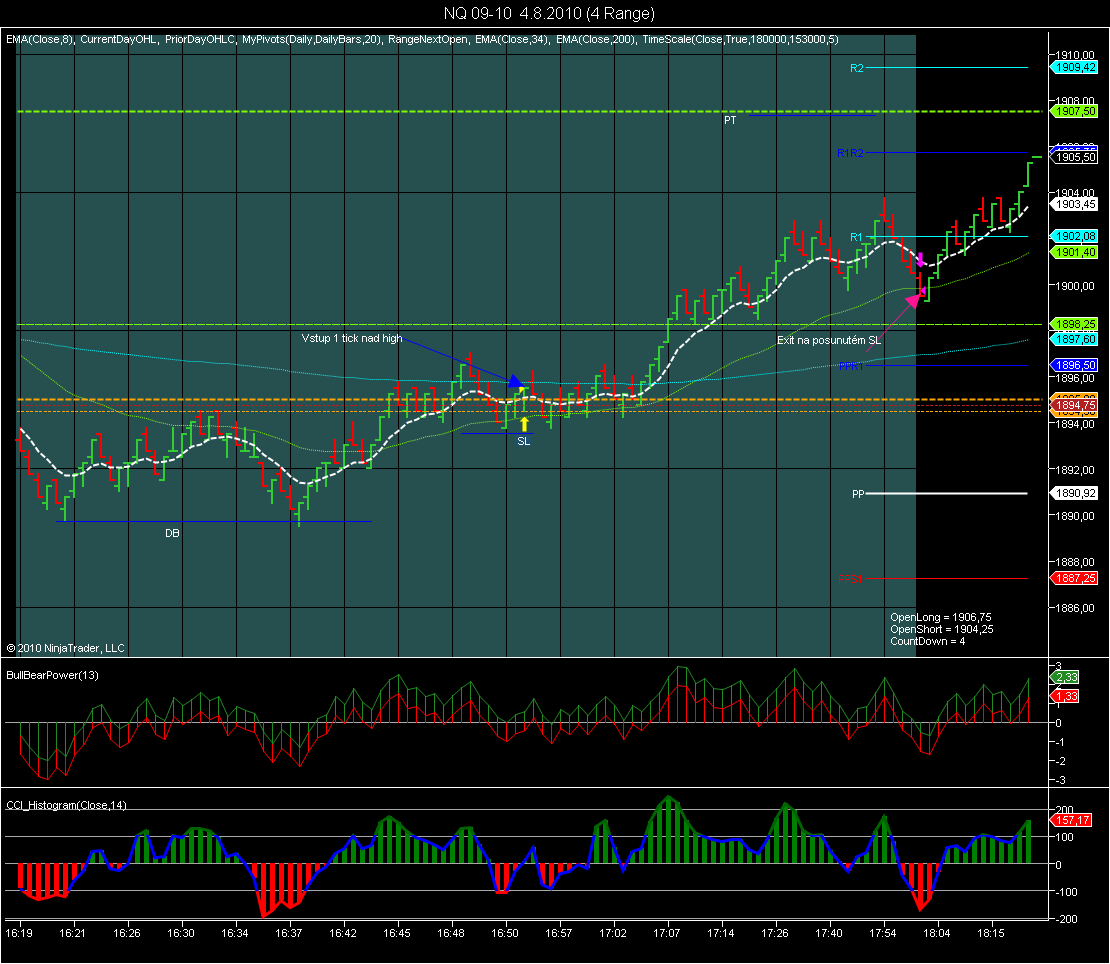Click the SL stop loss label

coord(523,441)
